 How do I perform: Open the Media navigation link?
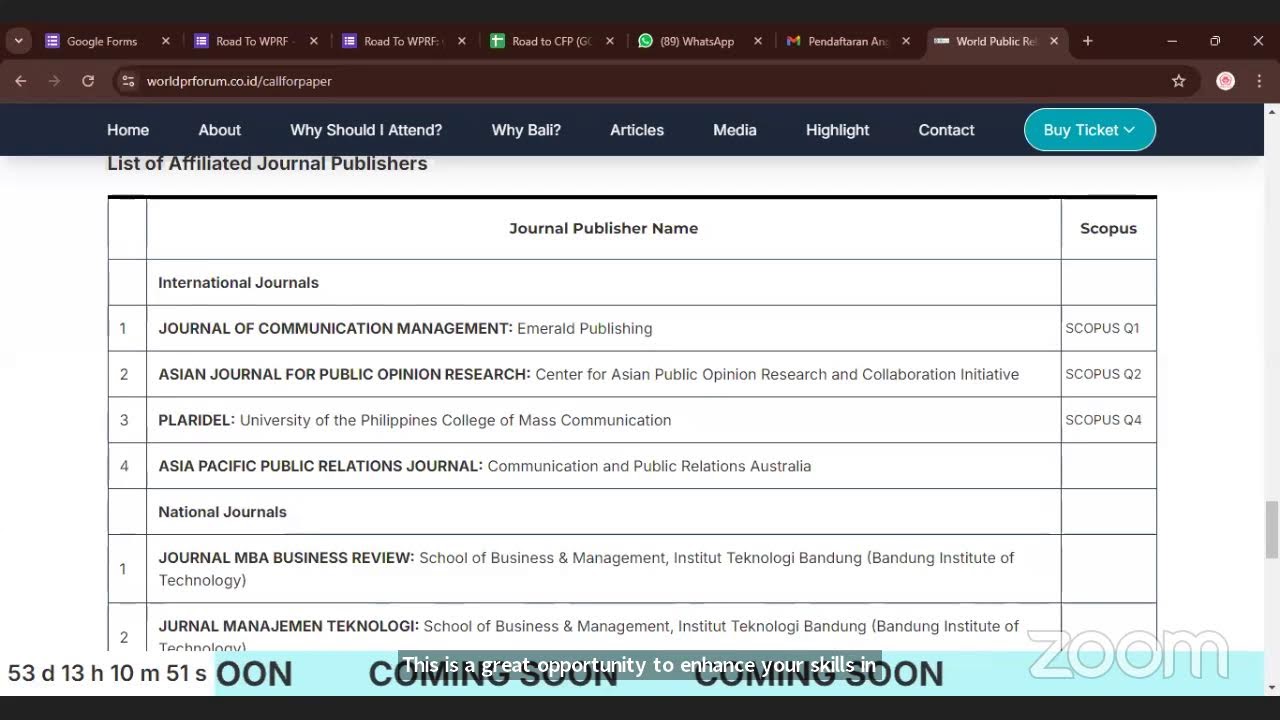pos(735,130)
